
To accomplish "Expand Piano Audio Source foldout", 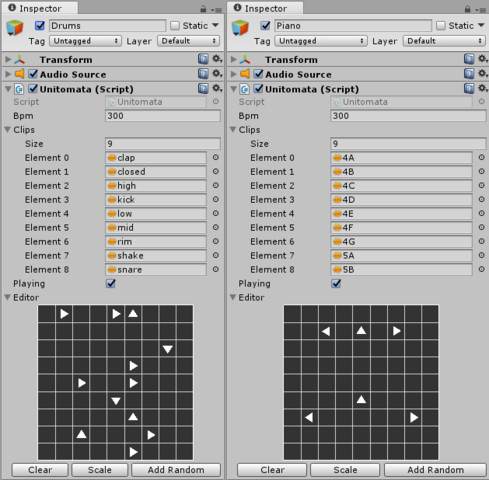I will [x=233, y=74].
